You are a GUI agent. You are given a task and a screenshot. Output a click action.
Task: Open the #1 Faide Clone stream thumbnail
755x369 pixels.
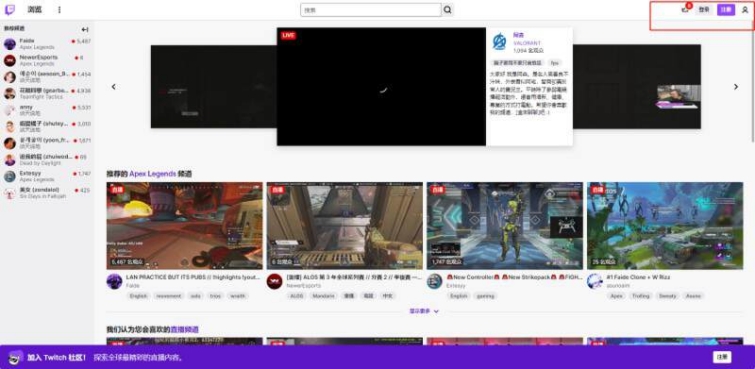665,225
